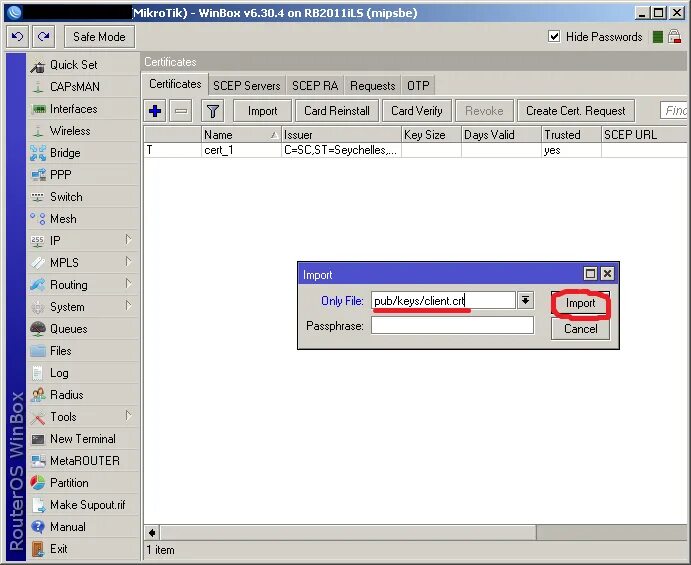Switch to the Certificates tab
The width and height of the screenshot is (691, 565).
[x=175, y=84]
